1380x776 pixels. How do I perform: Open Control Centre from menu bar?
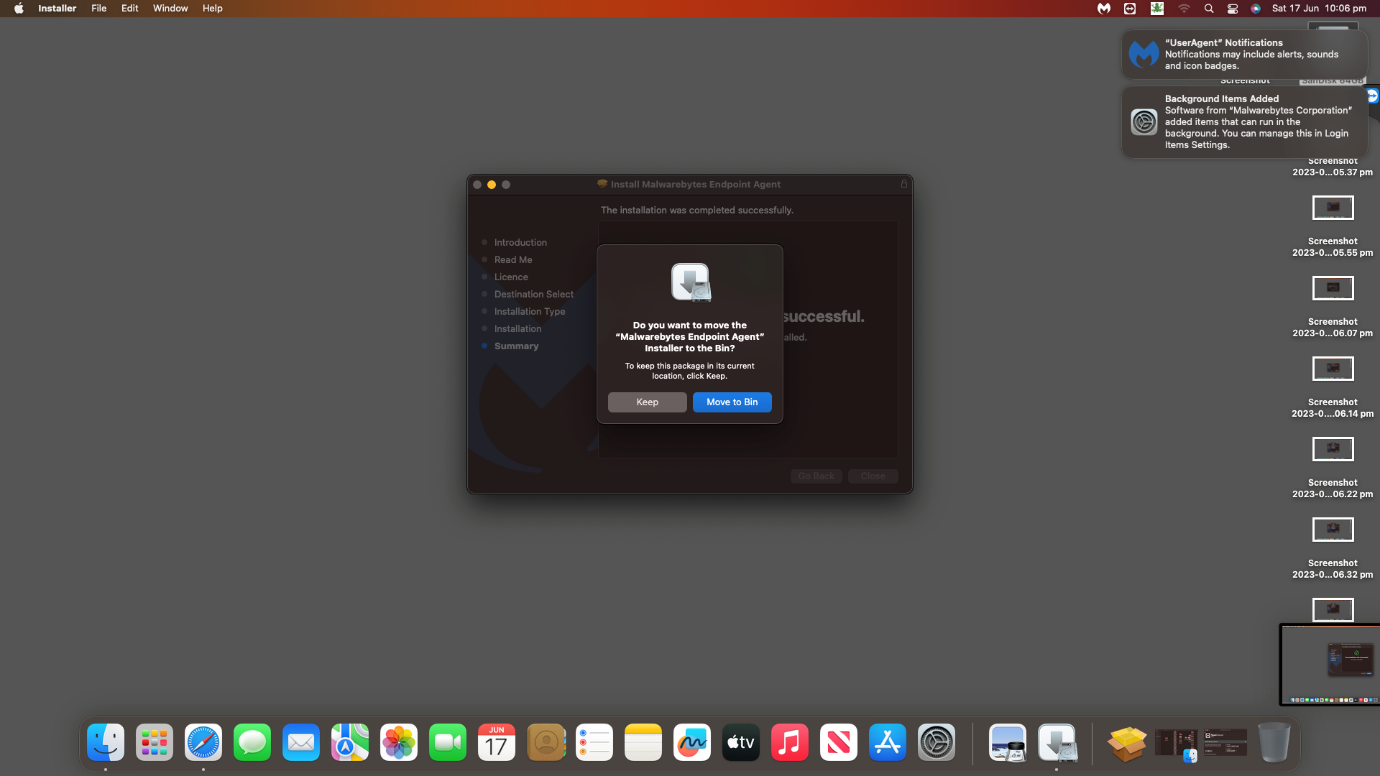[1233, 8]
